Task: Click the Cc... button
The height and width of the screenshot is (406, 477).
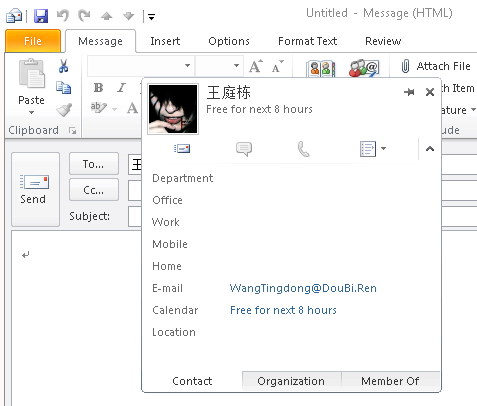Action: click(94, 190)
